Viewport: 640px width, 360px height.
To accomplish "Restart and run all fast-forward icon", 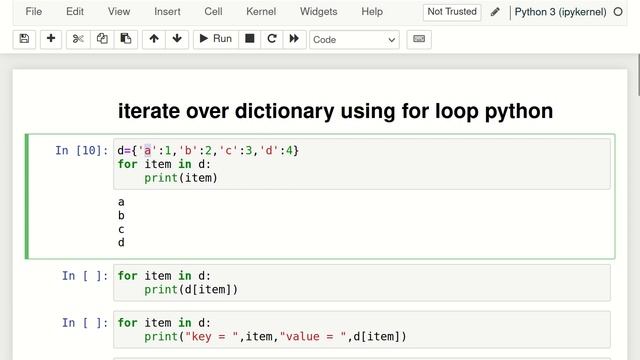I will [x=294, y=39].
